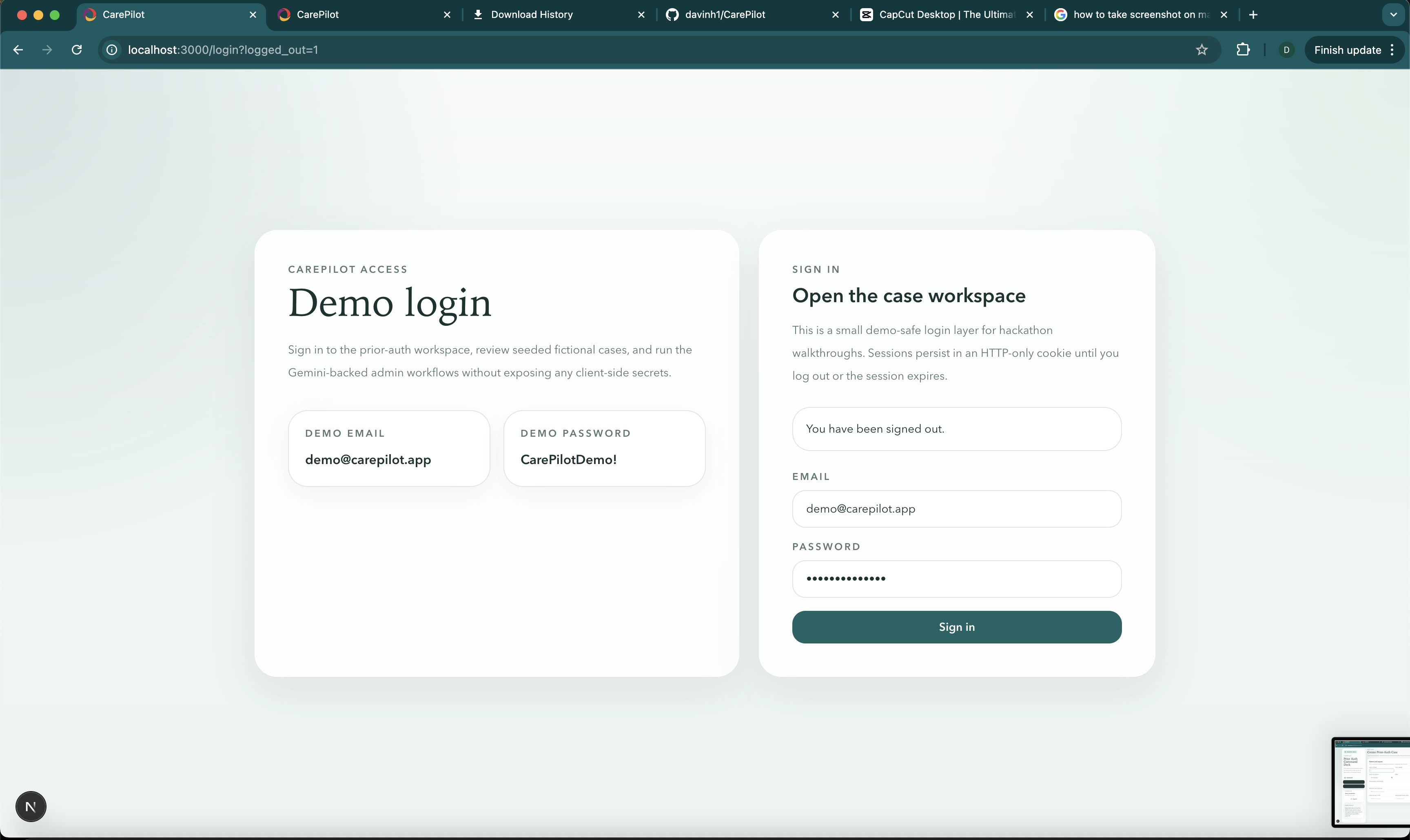
Task: Switch to the Download History tab
Action: tap(531, 15)
